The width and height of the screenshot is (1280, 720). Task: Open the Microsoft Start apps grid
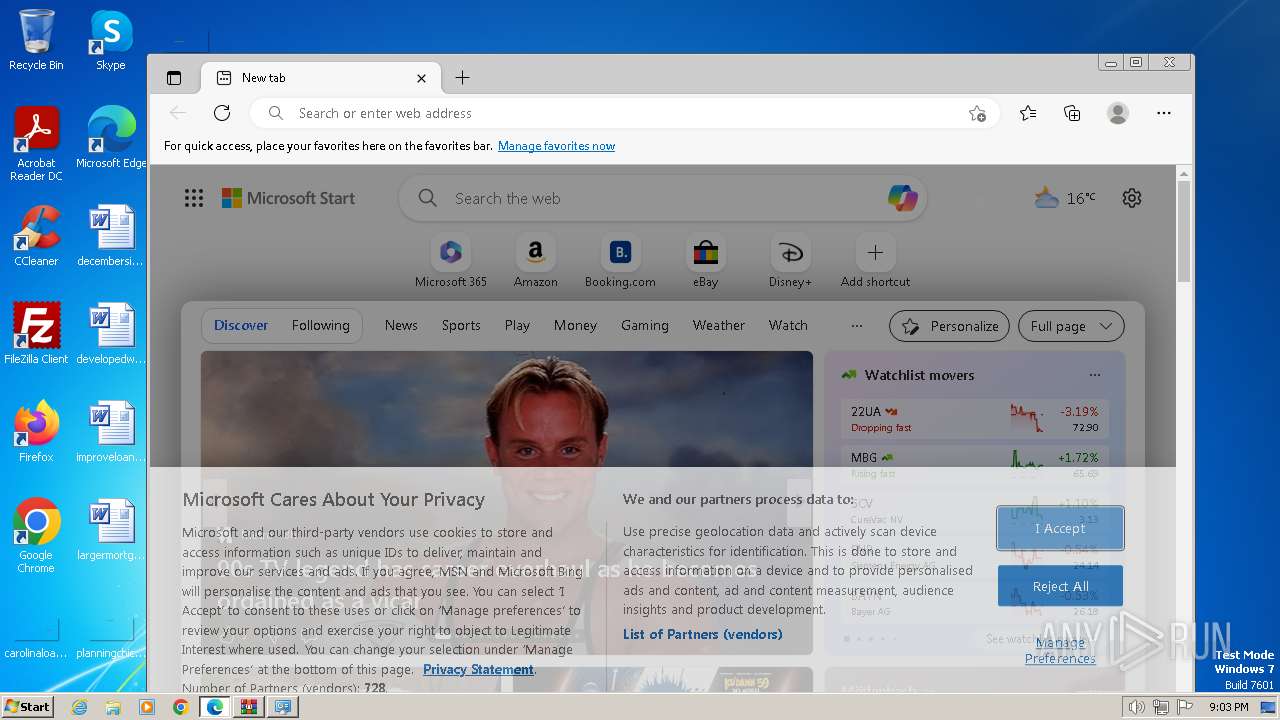tap(194, 198)
